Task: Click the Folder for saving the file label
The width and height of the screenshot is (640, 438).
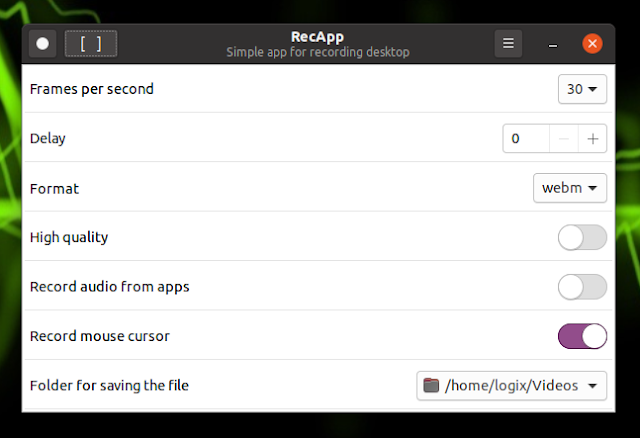Action: click(109, 385)
